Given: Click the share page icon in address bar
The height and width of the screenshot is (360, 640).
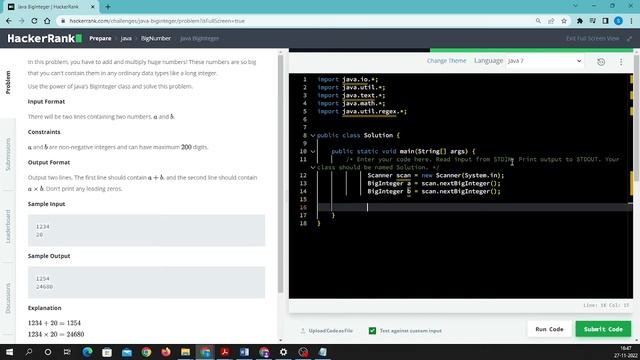Looking at the screenshot, I should [x=551, y=21].
